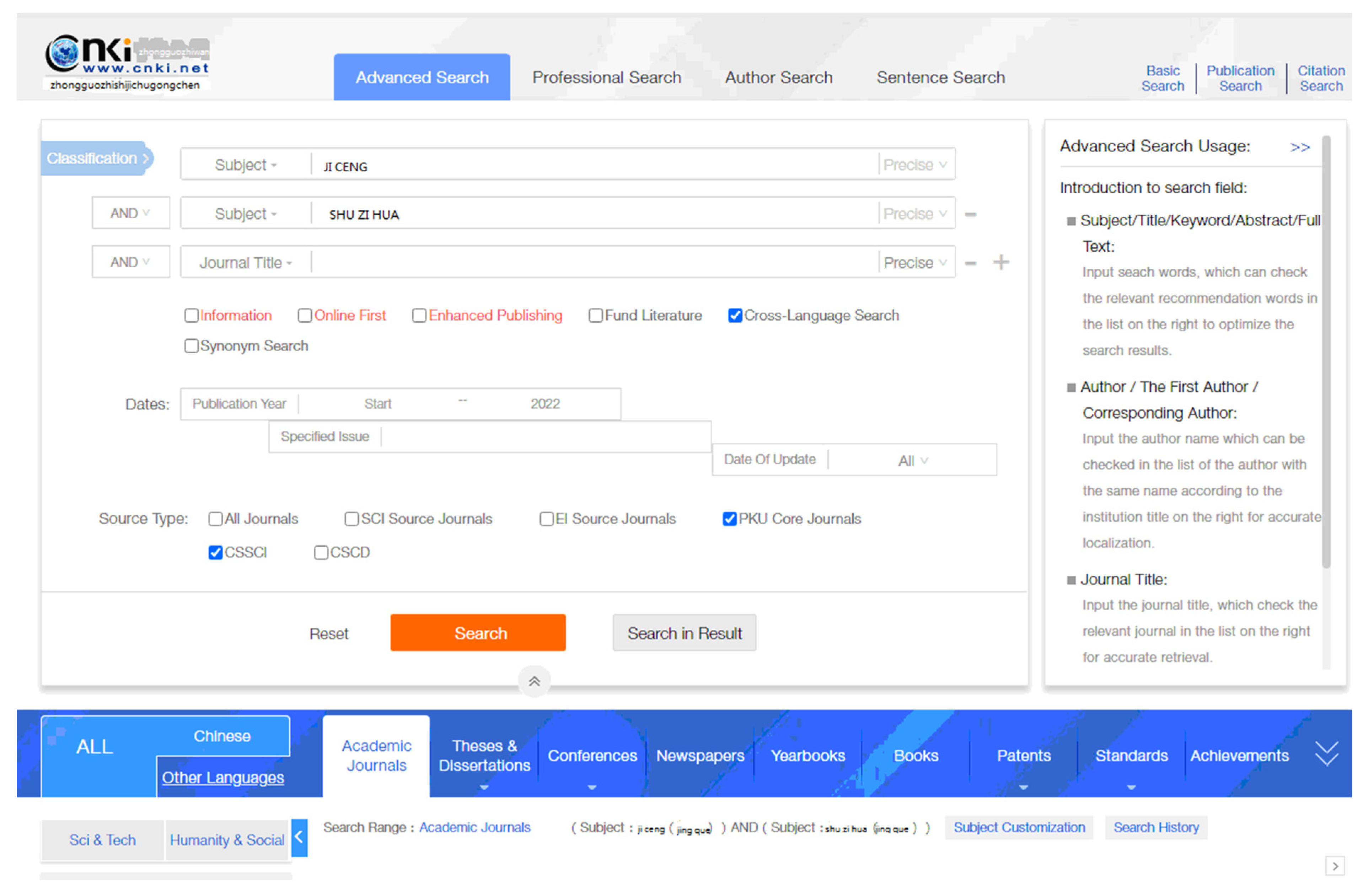This screenshot has width=1363, height=896.
Task: Uncheck Cross-Language Search
Action: click(x=735, y=316)
